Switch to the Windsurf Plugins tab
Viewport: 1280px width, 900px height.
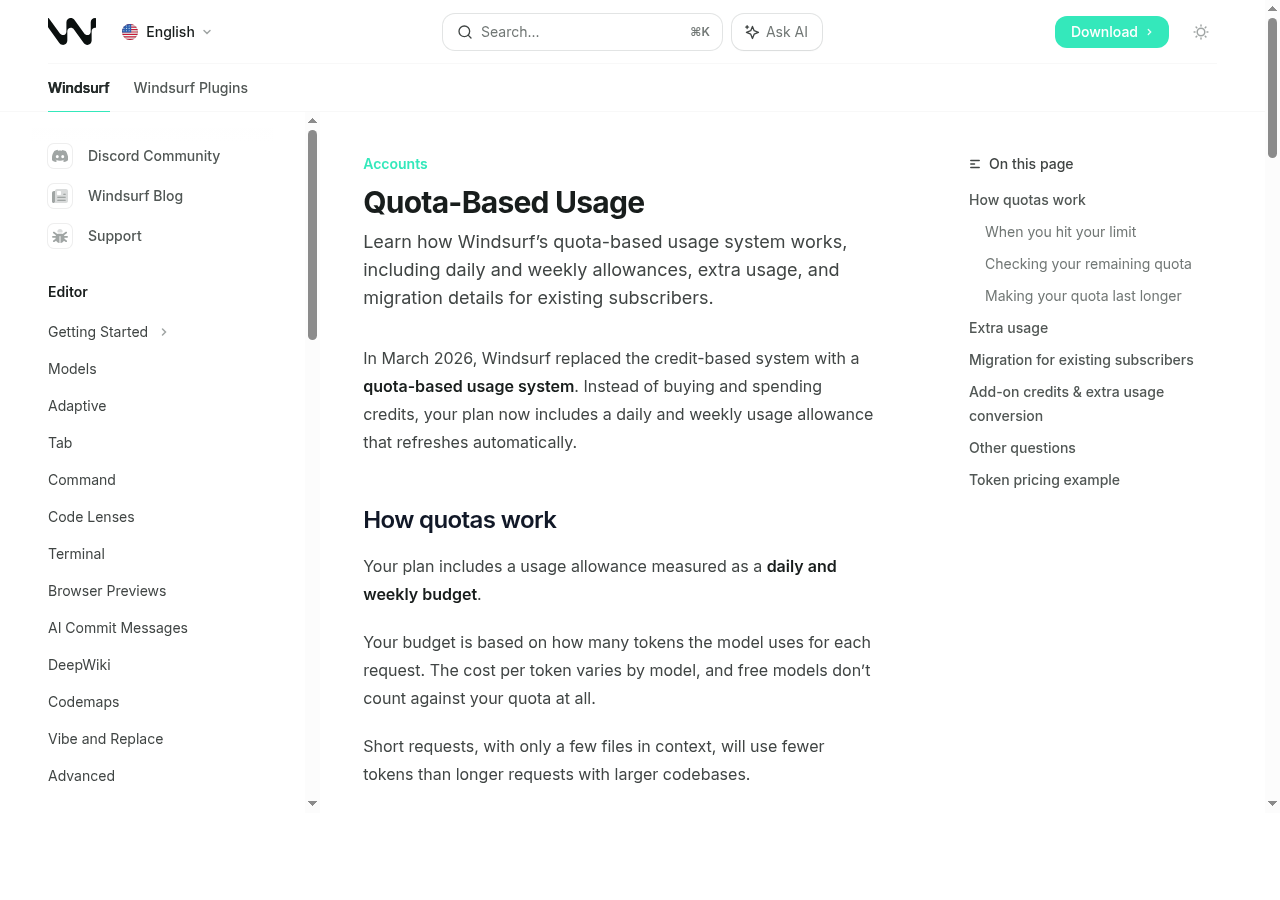pos(191,88)
